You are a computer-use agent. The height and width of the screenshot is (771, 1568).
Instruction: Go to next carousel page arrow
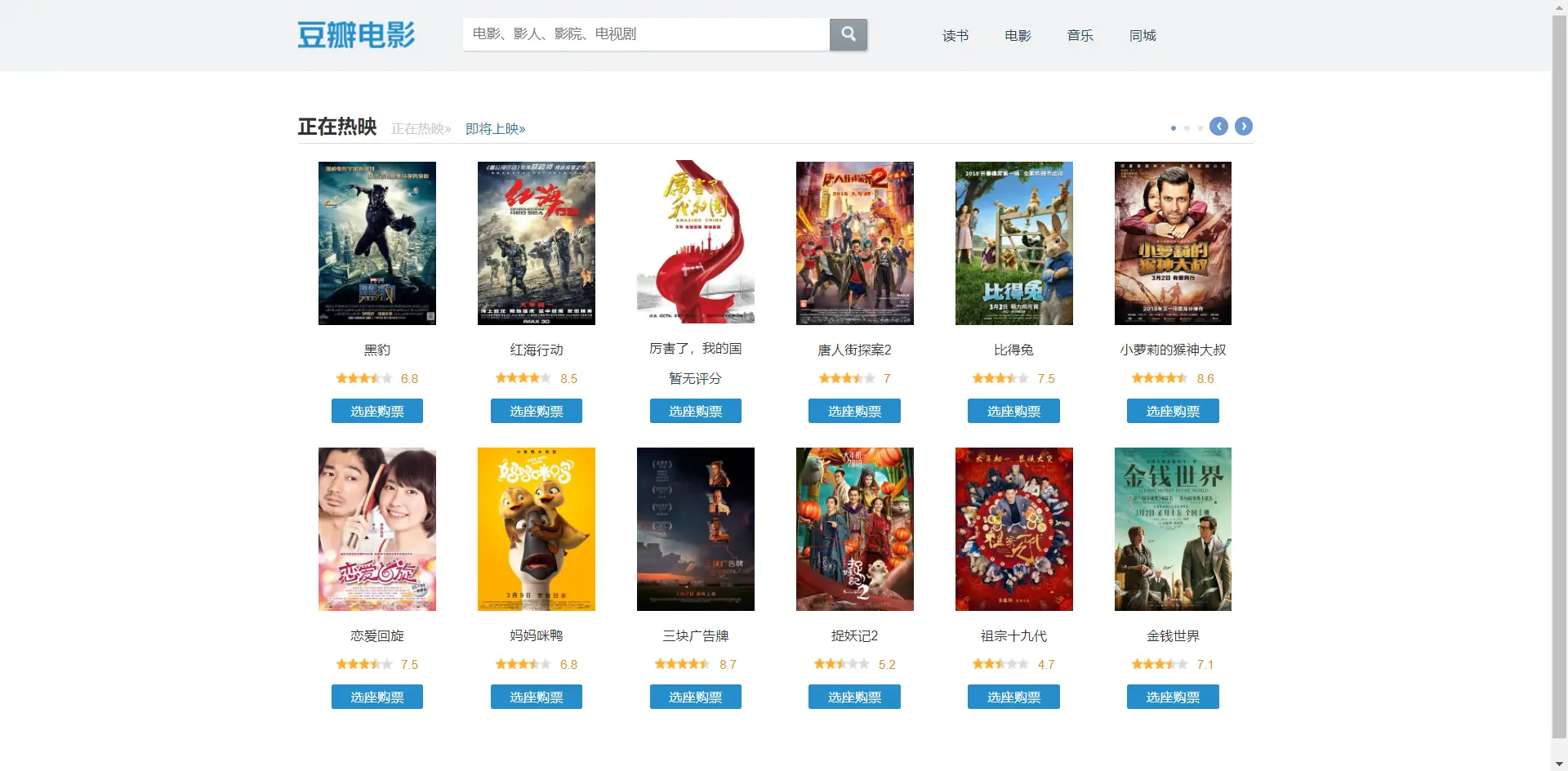(1244, 127)
